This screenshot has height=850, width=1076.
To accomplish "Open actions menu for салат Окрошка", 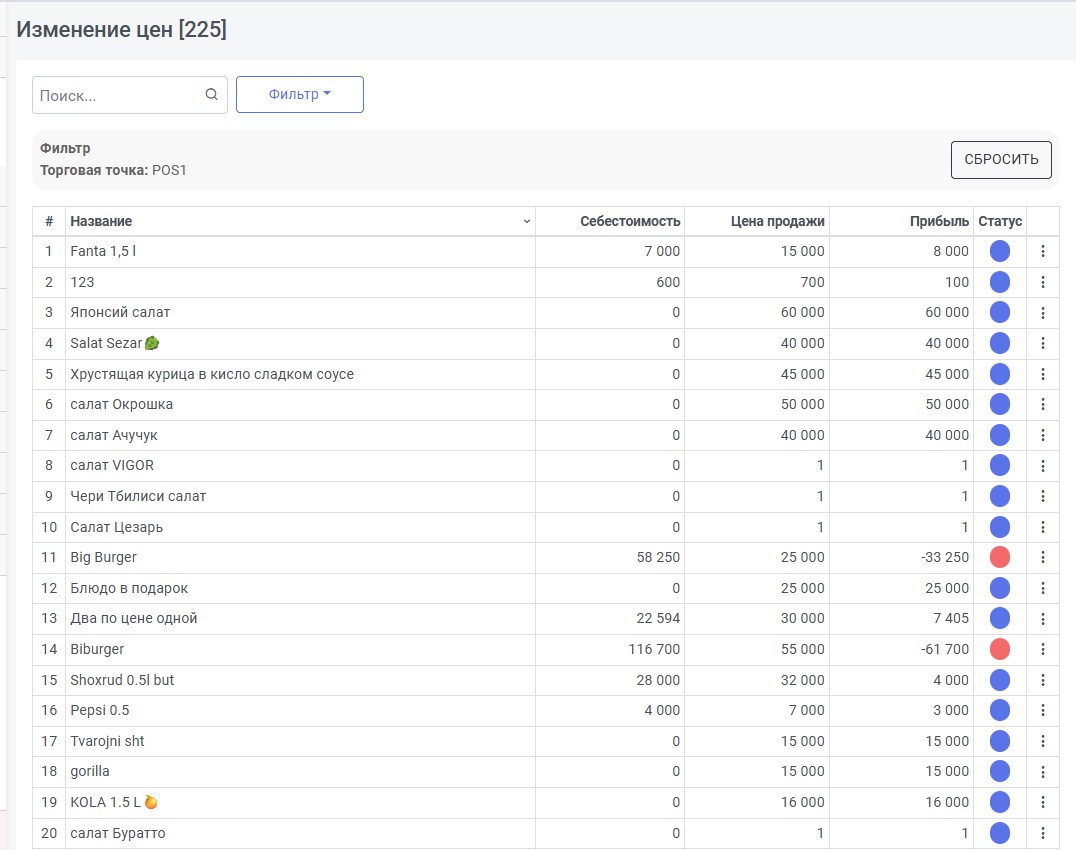I will 1042,404.
